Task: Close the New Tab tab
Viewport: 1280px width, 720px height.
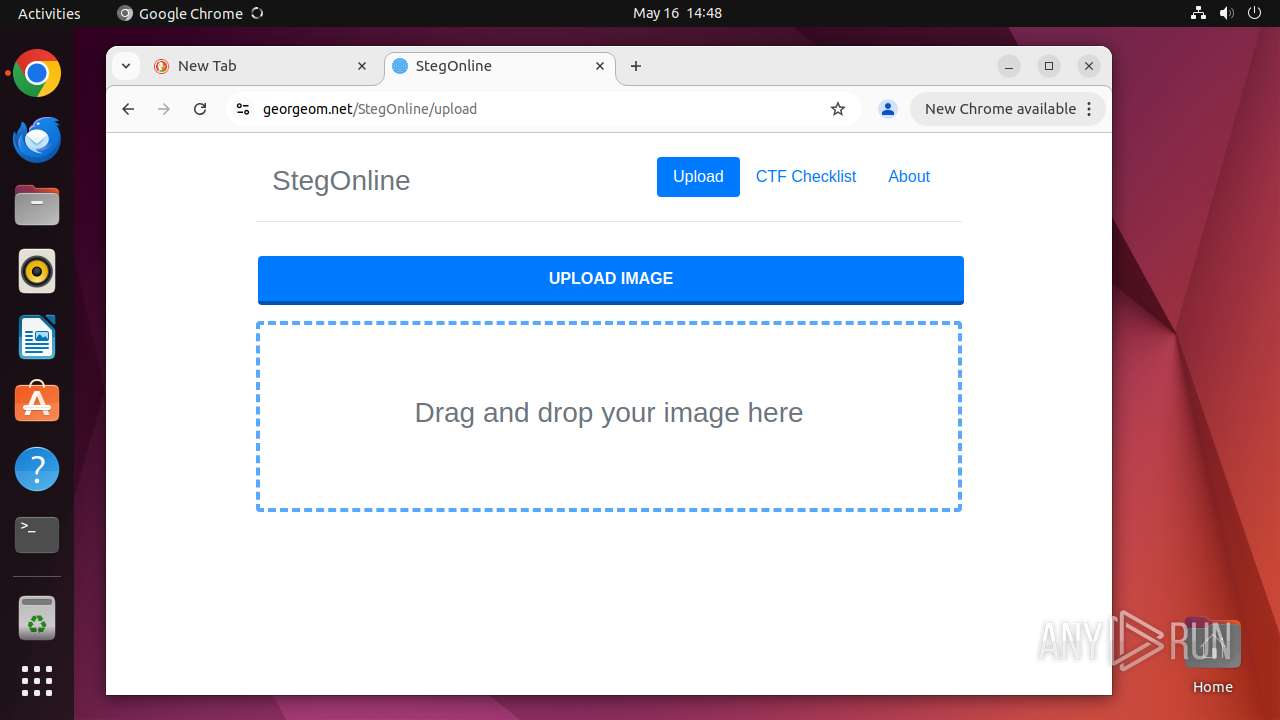Action: (x=362, y=66)
